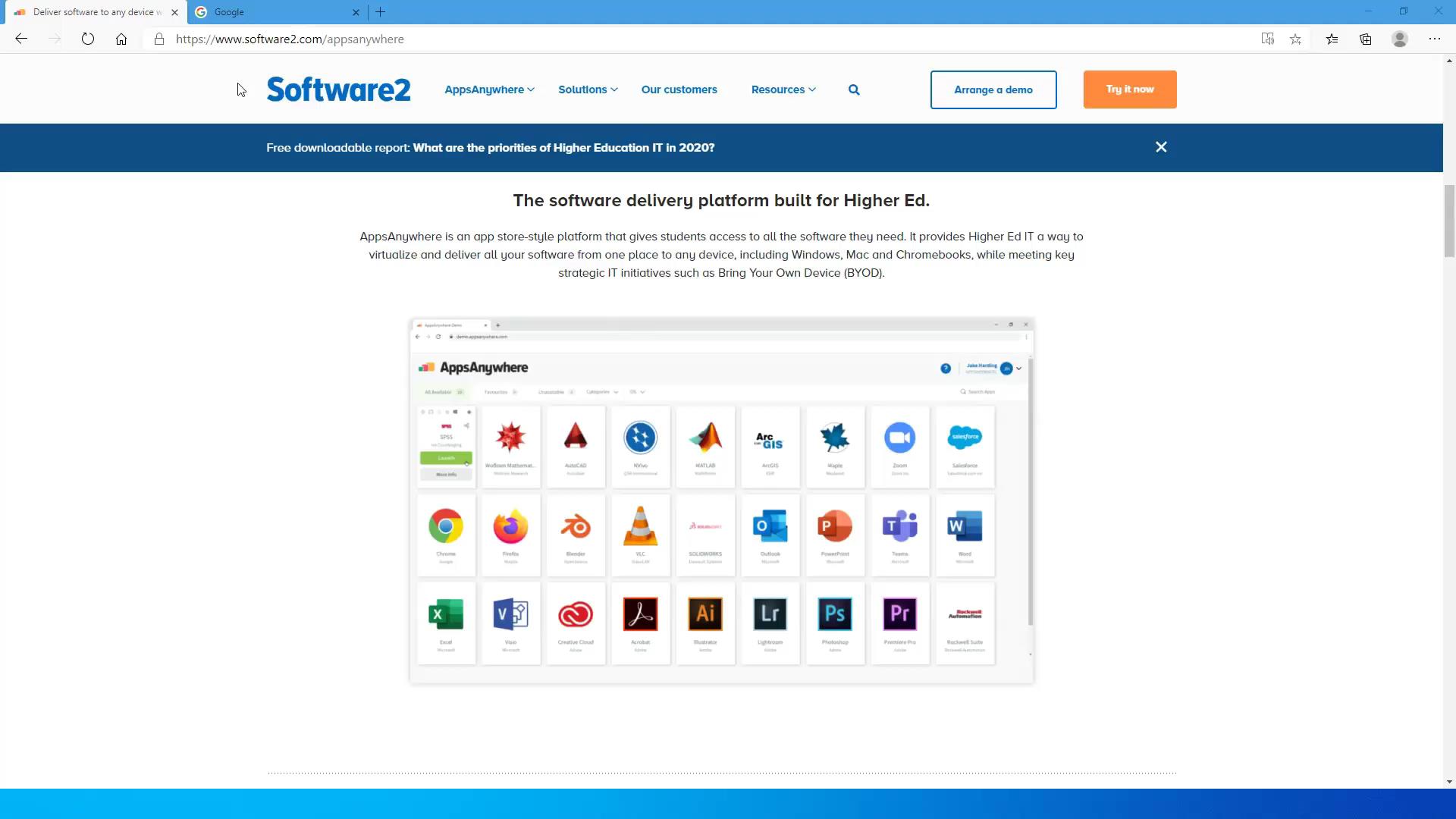Open the browser Collections icon

[x=1366, y=39]
